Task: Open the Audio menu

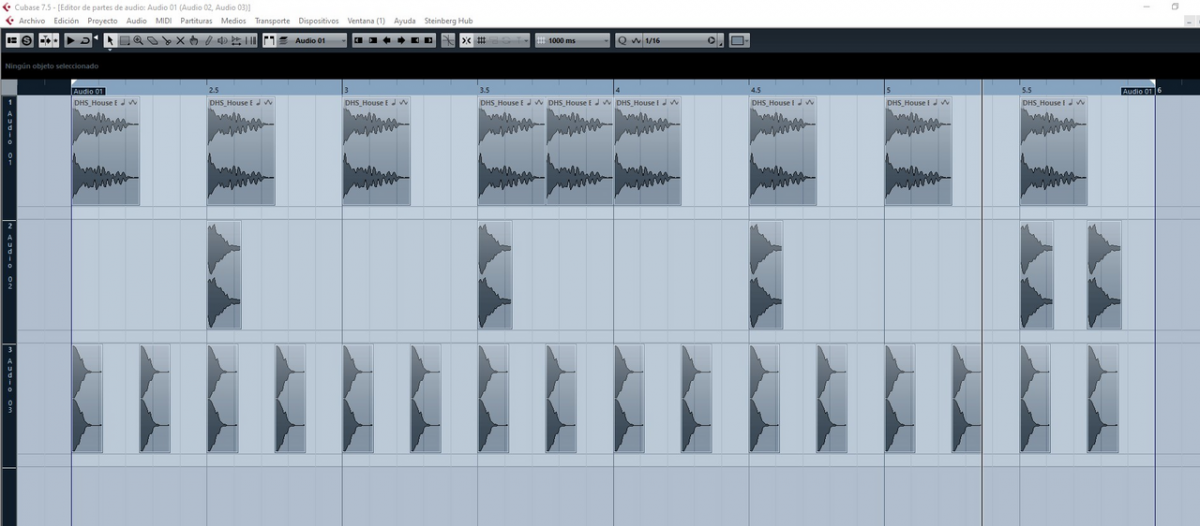Action: click(x=137, y=20)
